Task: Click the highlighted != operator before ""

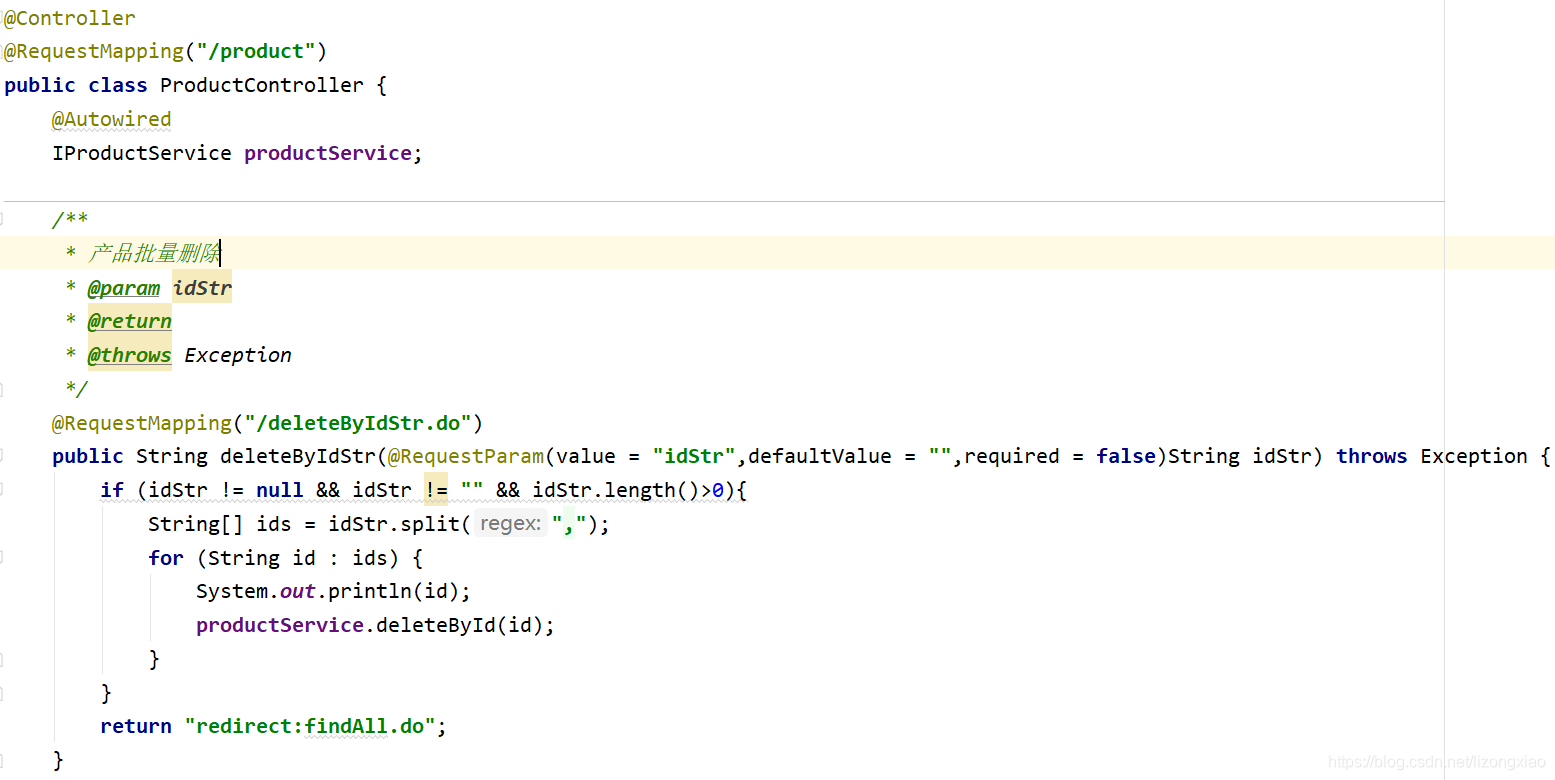Action: click(x=436, y=490)
